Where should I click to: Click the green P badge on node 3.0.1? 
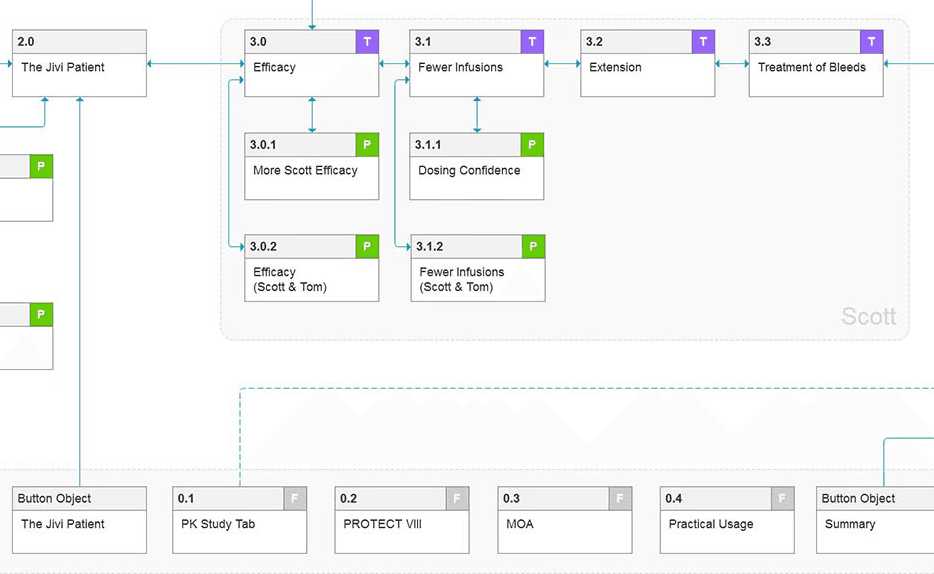click(x=367, y=145)
